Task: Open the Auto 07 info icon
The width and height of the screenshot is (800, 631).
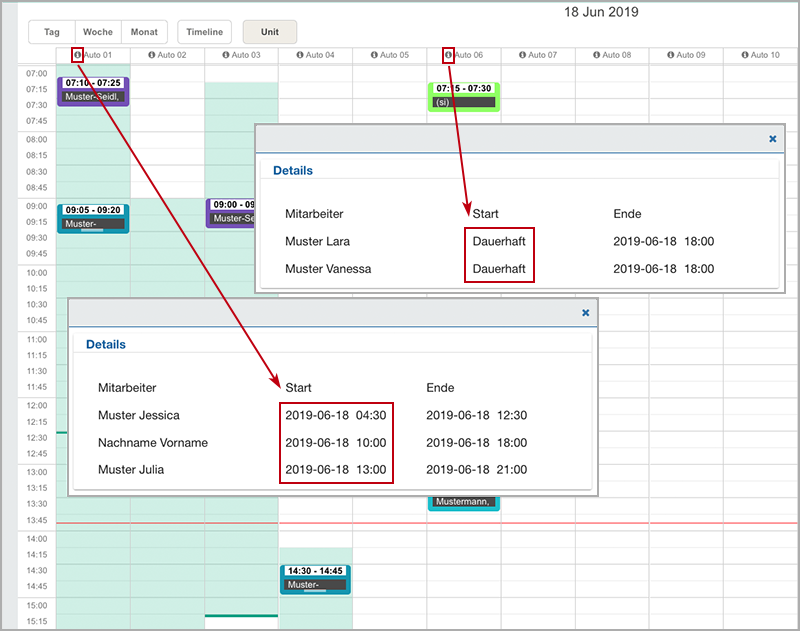Action: [523, 55]
